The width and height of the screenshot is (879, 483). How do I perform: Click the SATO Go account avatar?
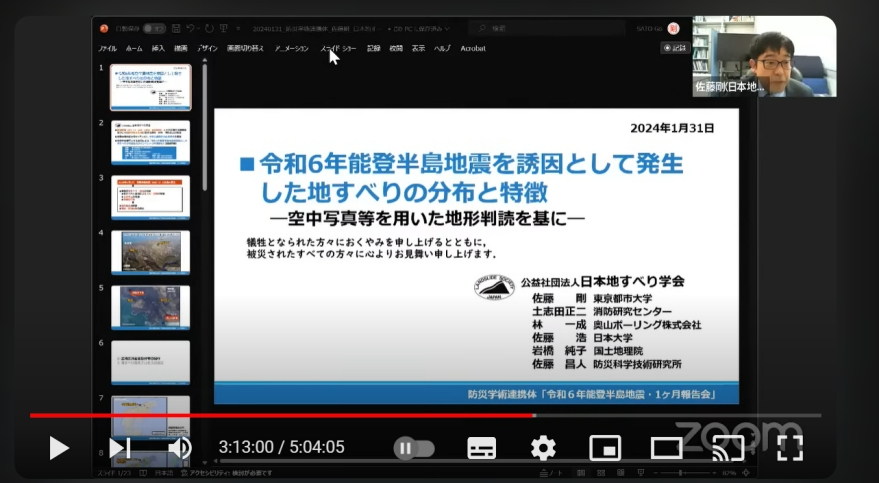point(673,28)
